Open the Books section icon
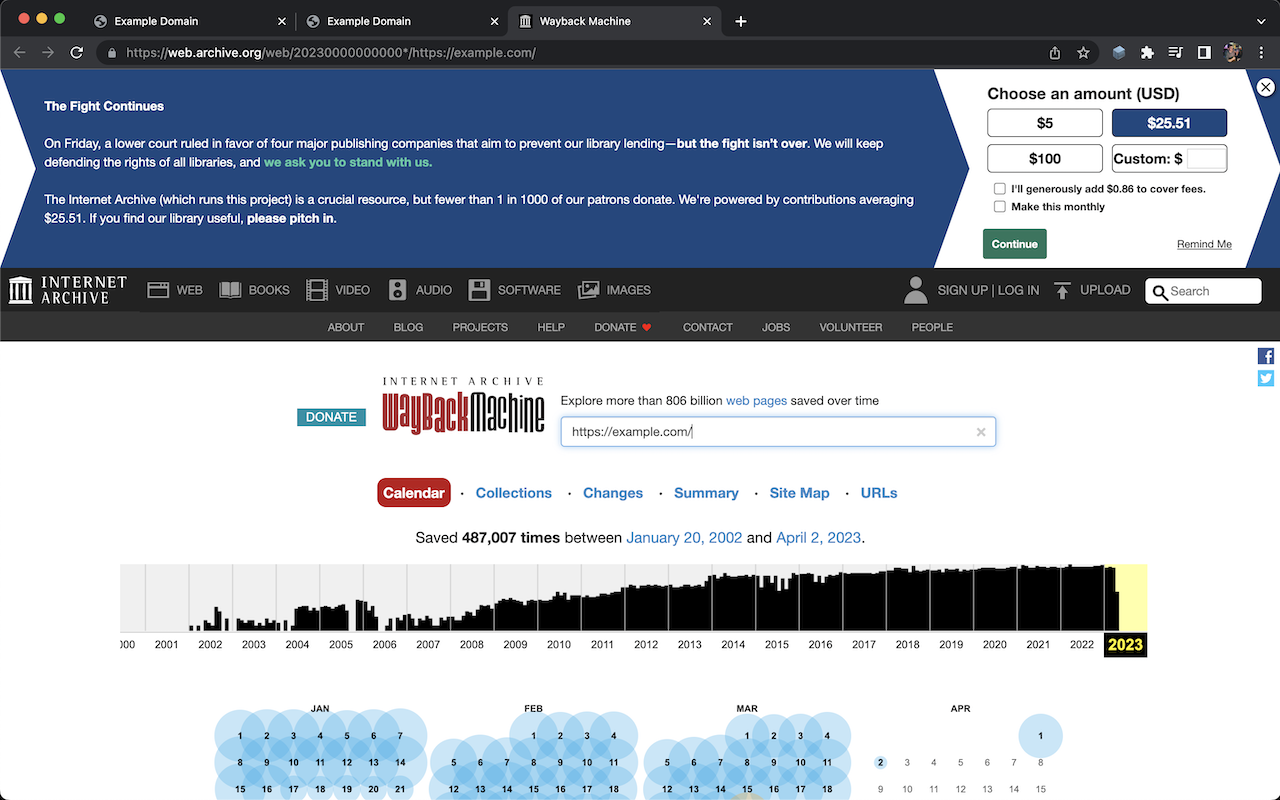This screenshot has height=800, width=1280. point(230,290)
